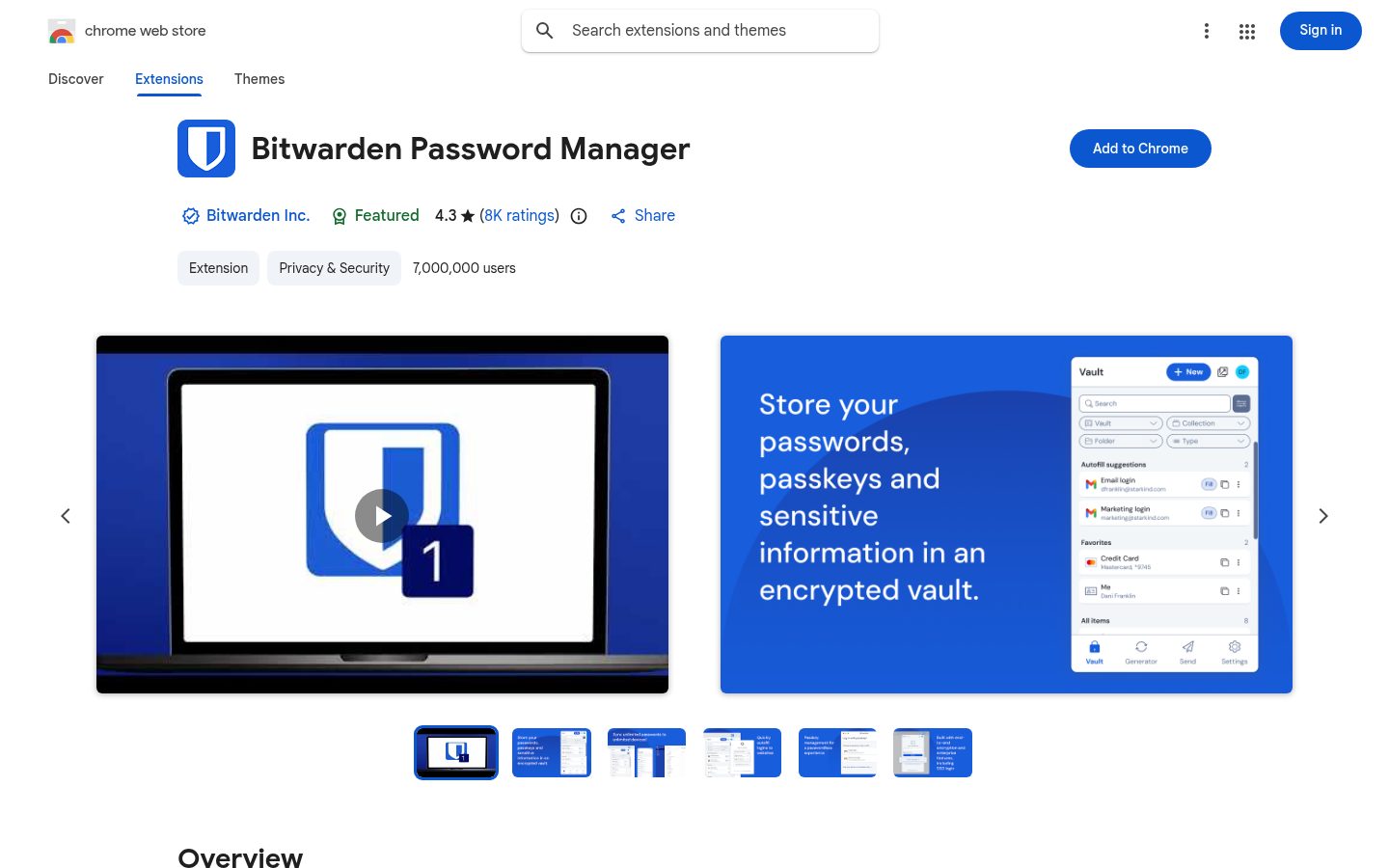Viewport: 1389px width, 868px height.
Task: Click the Overview heading
Action: 240,857
